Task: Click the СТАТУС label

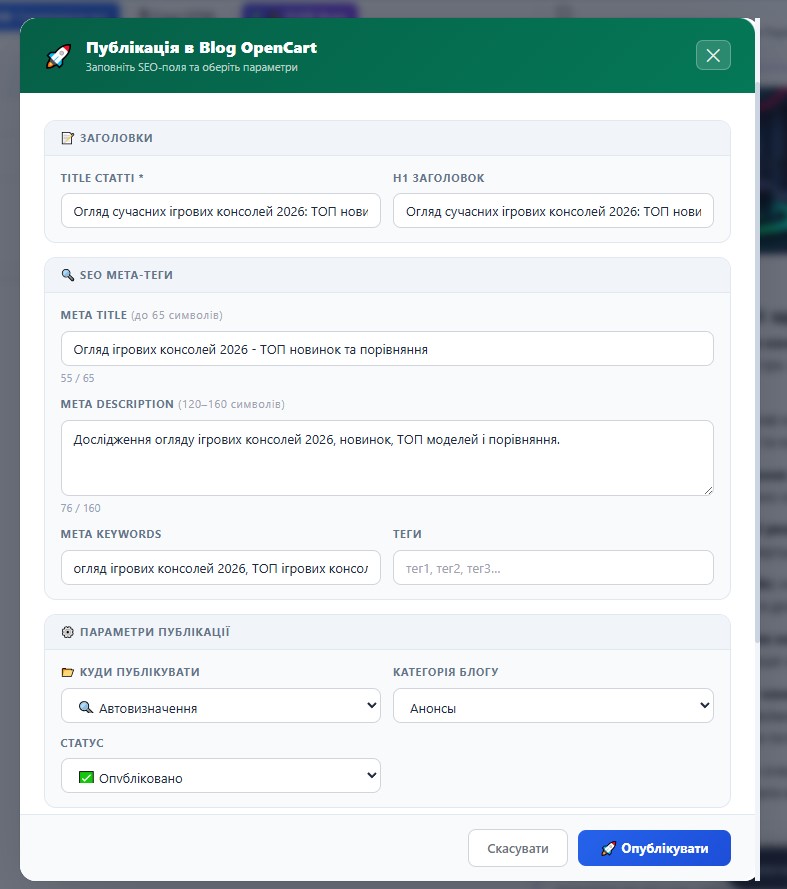Action: click(x=82, y=743)
